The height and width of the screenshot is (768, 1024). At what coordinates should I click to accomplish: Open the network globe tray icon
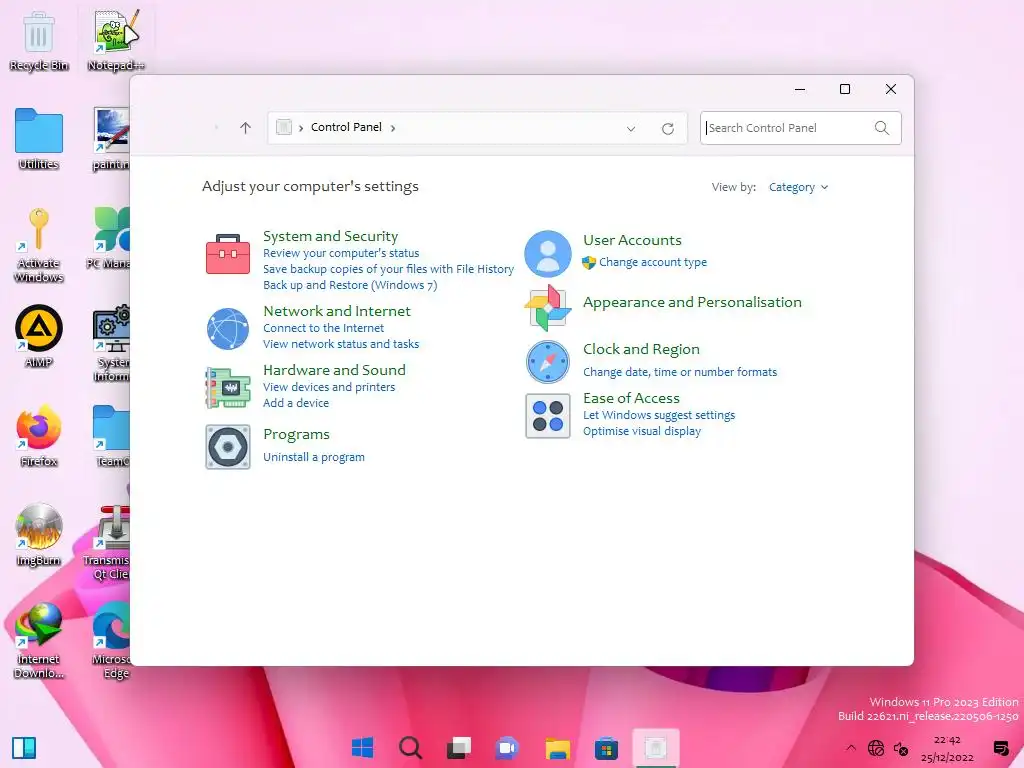click(x=876, y=748)
